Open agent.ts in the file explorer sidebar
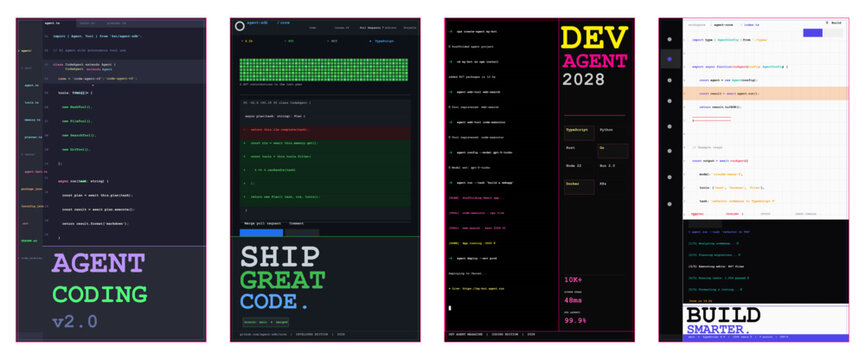This screenshot has height=360, width=865. click(30, 85)
